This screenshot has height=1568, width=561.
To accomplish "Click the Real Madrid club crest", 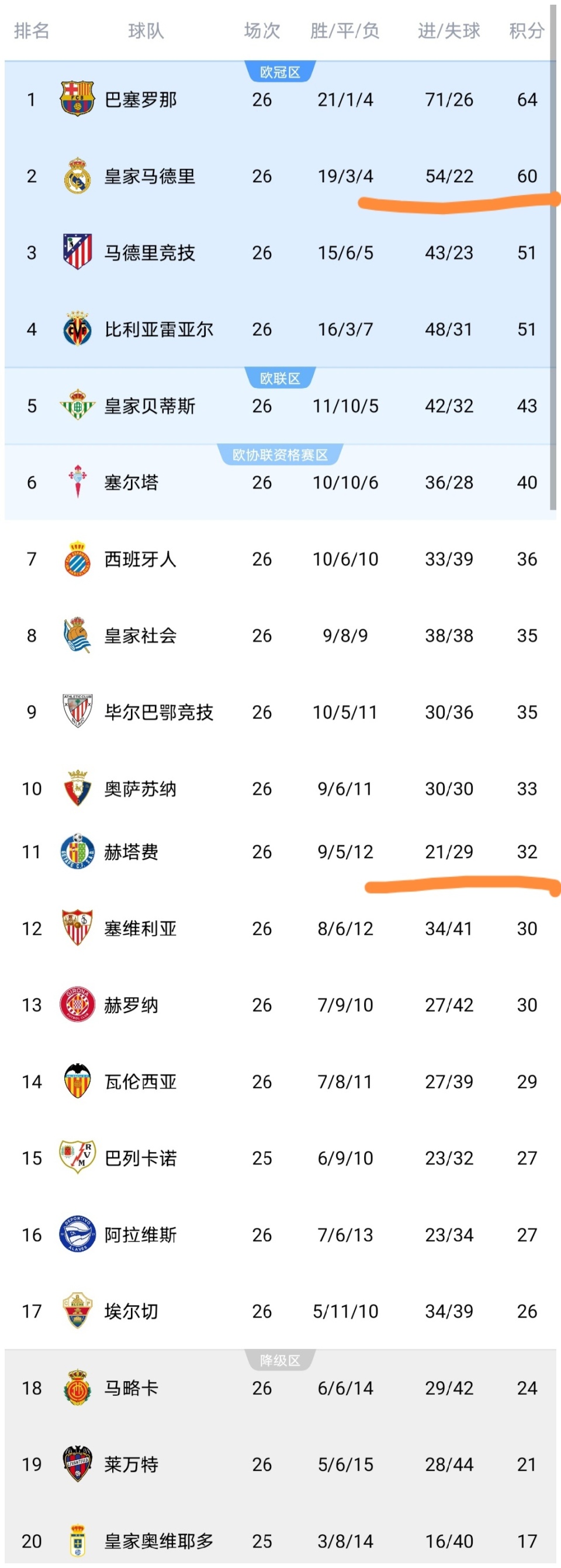I will [x=77, y=176].
